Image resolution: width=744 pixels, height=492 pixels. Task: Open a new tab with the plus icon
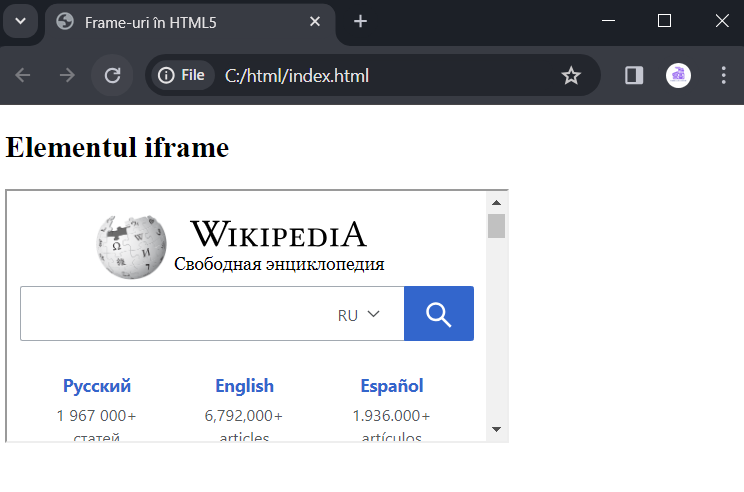[x=360, y=21]
